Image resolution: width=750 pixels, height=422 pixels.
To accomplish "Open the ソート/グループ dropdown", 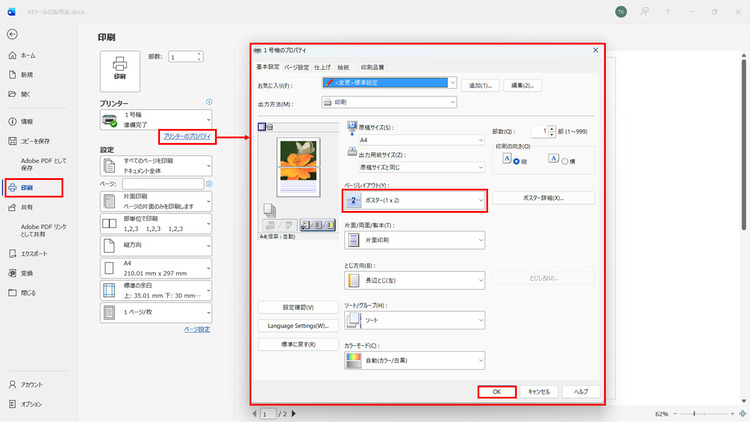I will point(415,321).
